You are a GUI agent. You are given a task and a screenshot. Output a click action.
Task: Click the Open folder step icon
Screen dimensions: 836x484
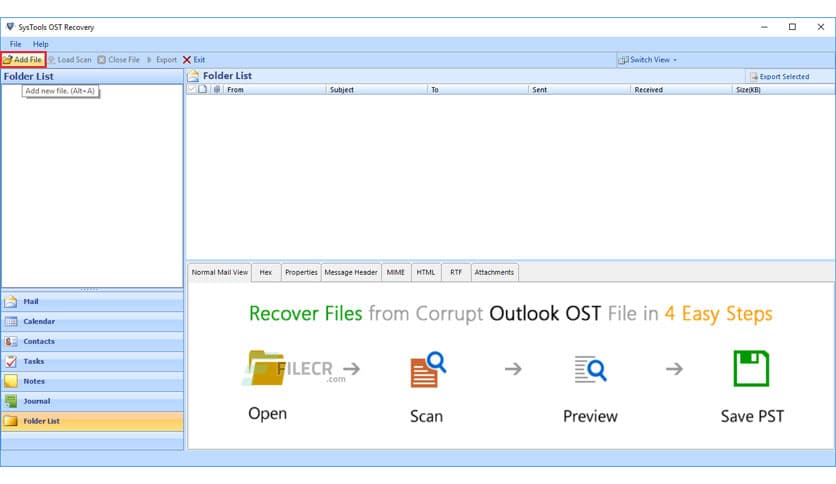[x=266, y=368]
